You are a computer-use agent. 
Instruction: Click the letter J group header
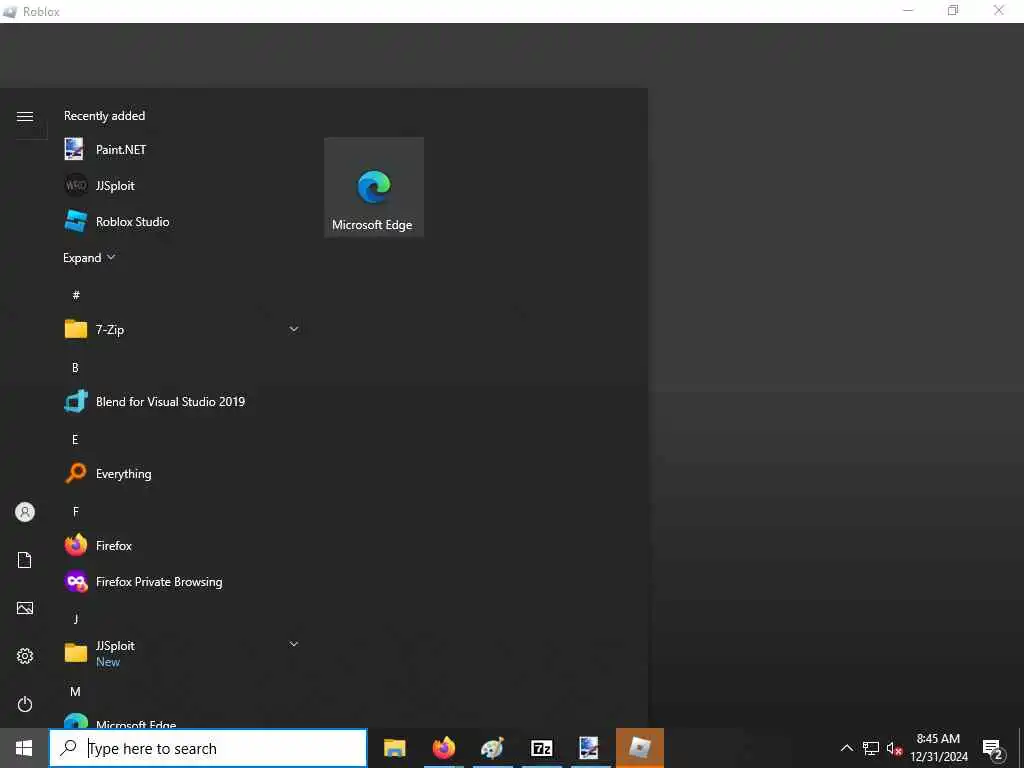click(x=76, y=618)
